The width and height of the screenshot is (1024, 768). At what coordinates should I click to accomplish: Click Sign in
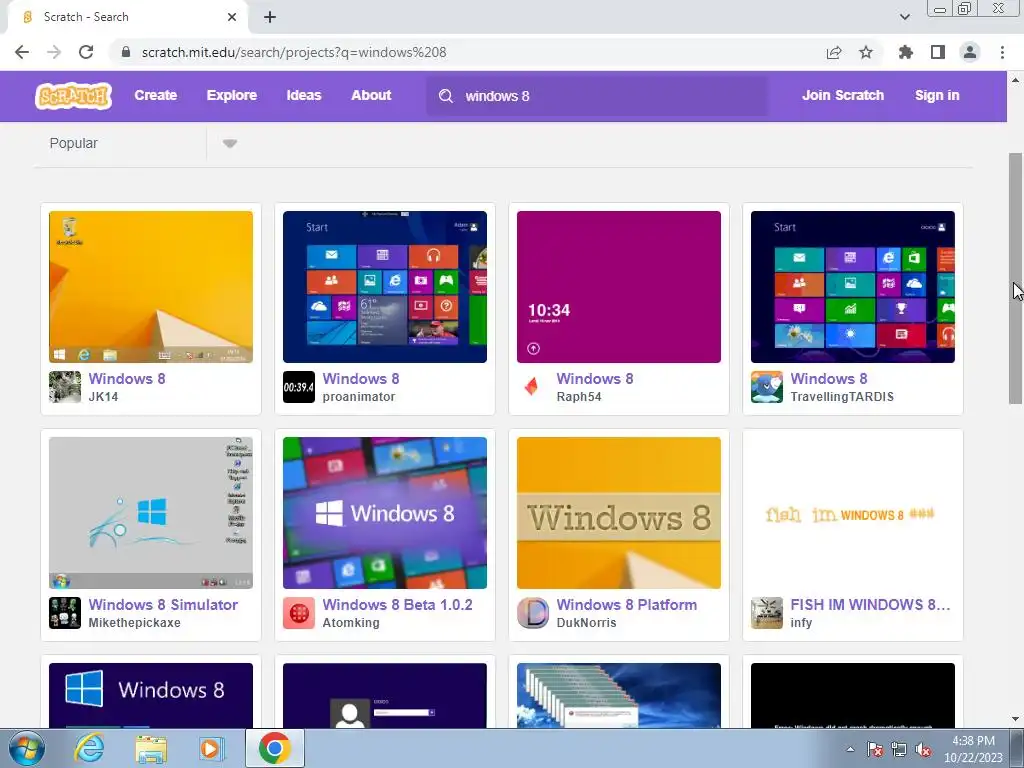(937, 95)
